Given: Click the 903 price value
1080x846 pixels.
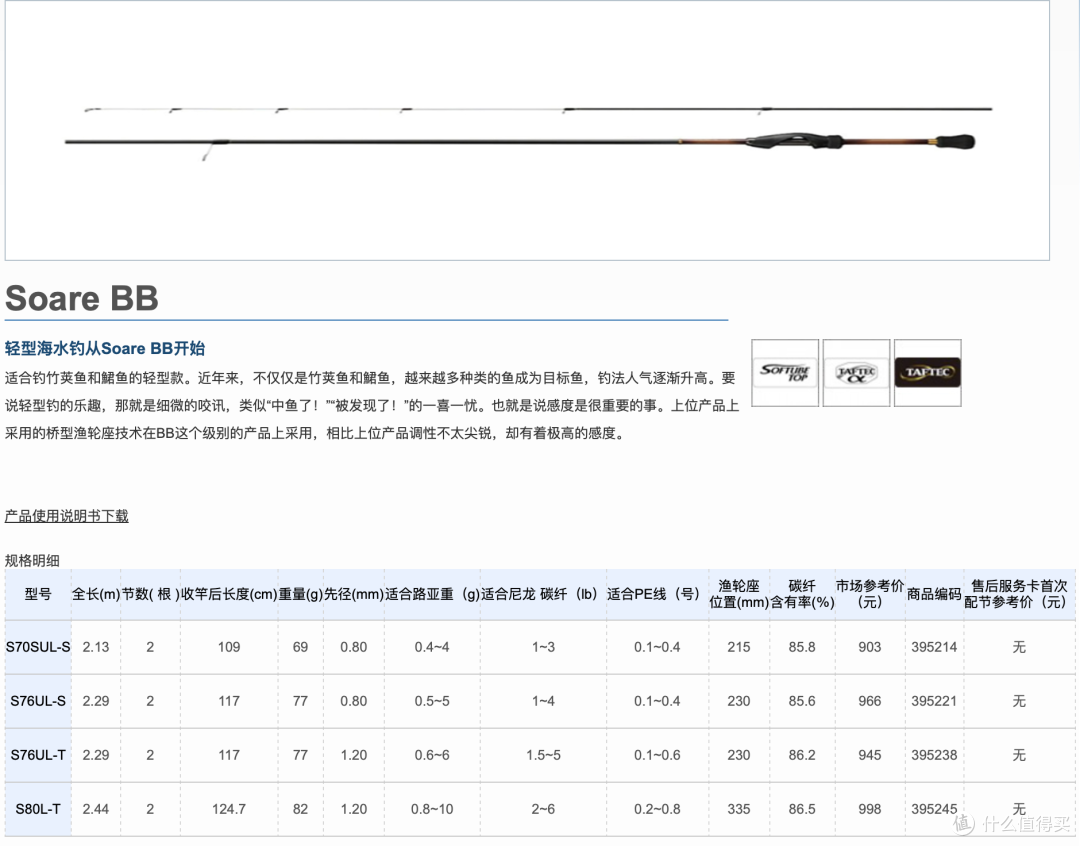Looking at the screenshot, I should pos(870,648).
